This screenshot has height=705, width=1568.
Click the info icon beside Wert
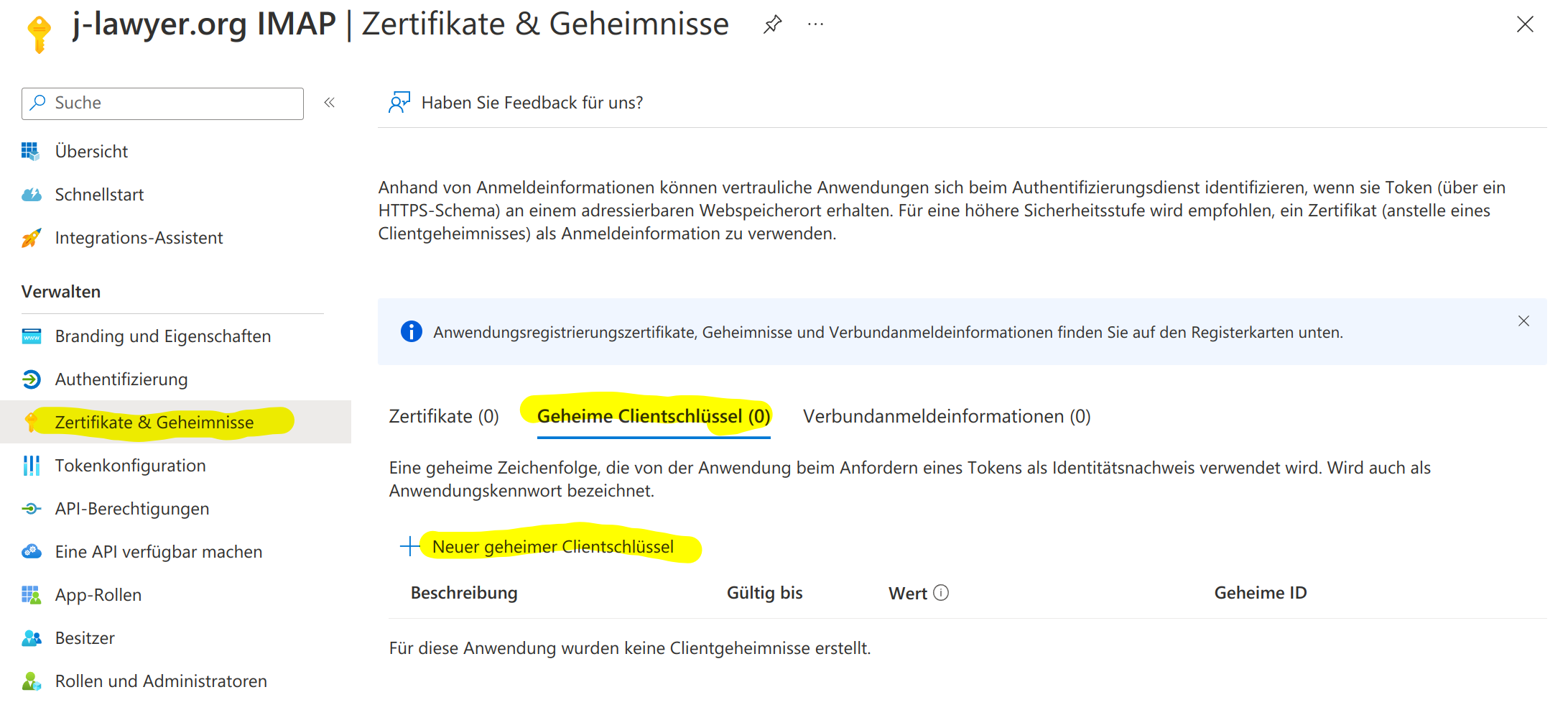(941, 592)
